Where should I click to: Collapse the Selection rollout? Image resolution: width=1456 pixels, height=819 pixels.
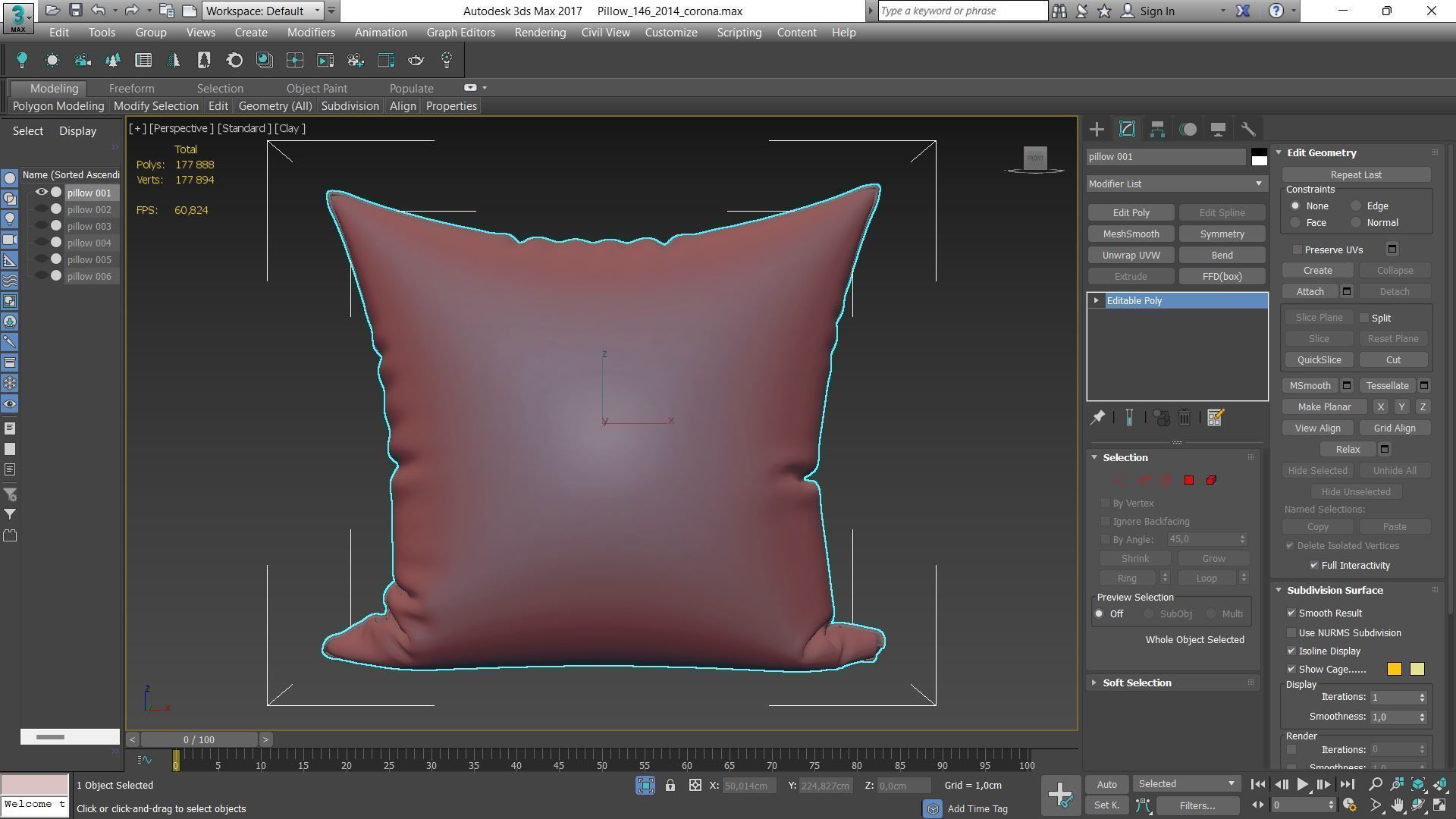[x=1094, y=458]
